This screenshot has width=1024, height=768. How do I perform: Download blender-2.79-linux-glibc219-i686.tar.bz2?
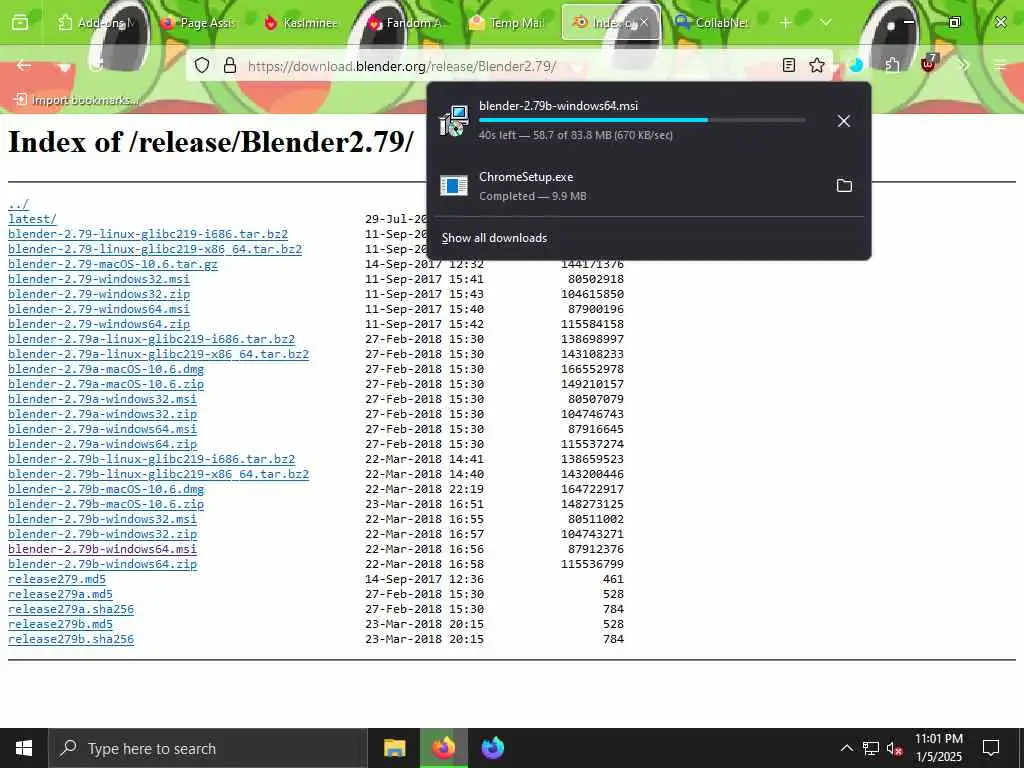[x=148, y=234]
